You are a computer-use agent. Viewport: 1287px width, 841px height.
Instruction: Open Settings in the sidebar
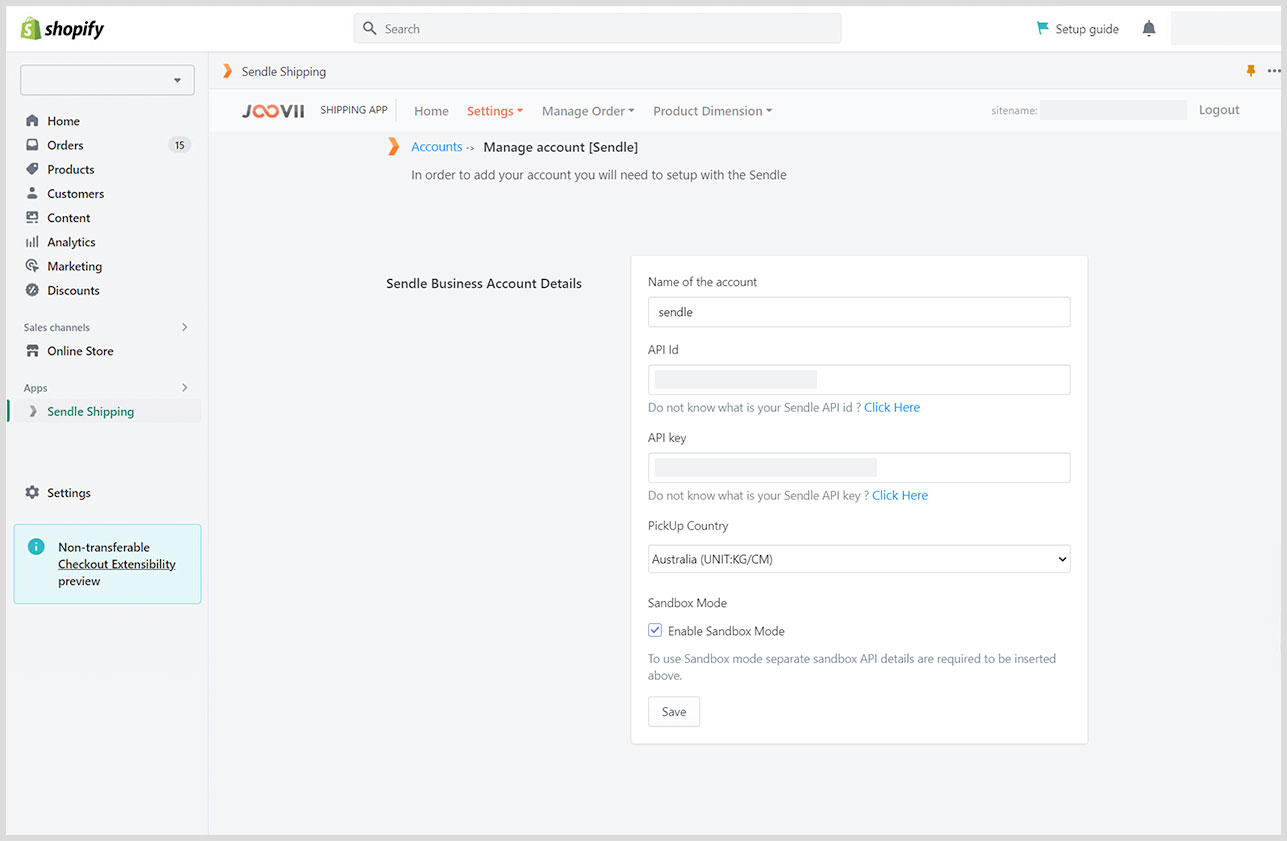69,493
